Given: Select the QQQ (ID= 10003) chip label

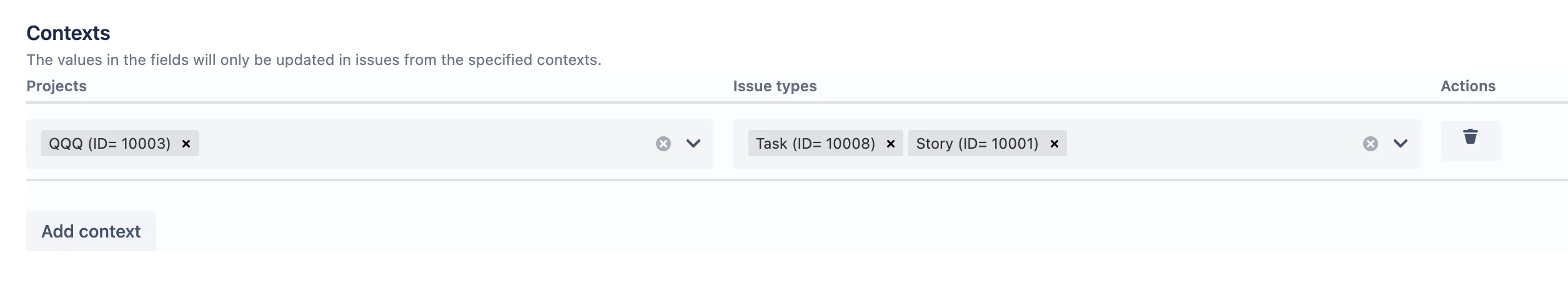Looking at the screenshot, I should (110, 144).
